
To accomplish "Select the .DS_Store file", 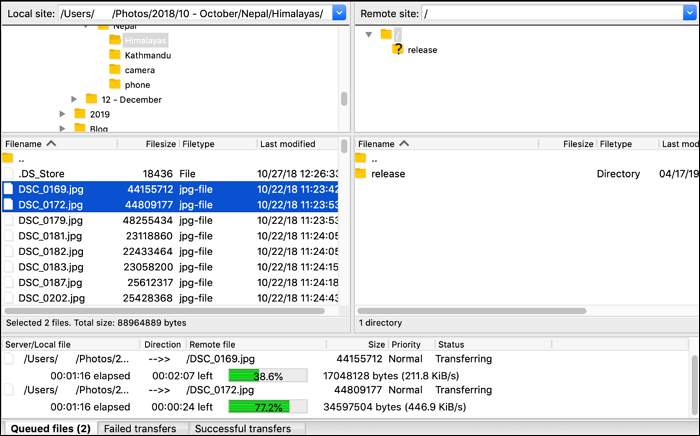I will point(170,174).
